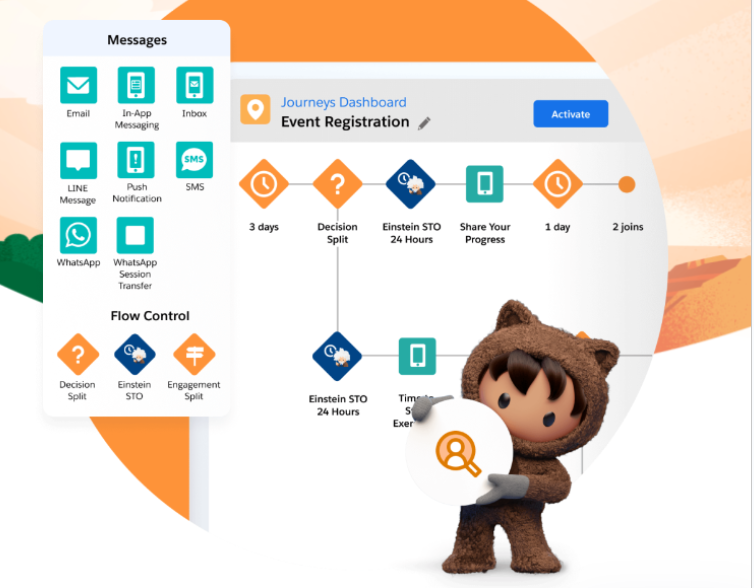
Task: Click the orange location pin journey icon
Action: (x=255, y=110)
